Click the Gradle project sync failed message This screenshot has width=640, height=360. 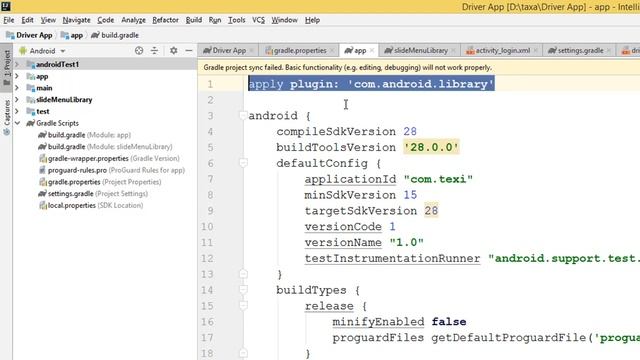tap(347, 68)
